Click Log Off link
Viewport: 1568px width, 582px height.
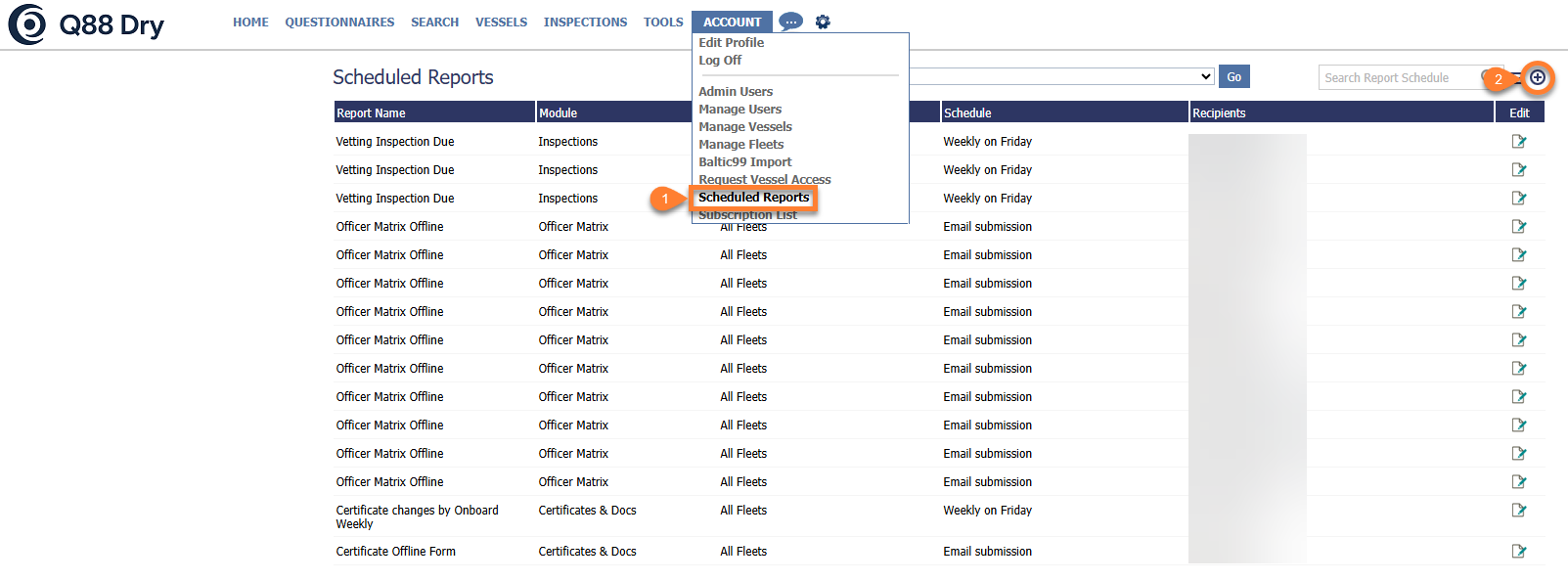719,61
